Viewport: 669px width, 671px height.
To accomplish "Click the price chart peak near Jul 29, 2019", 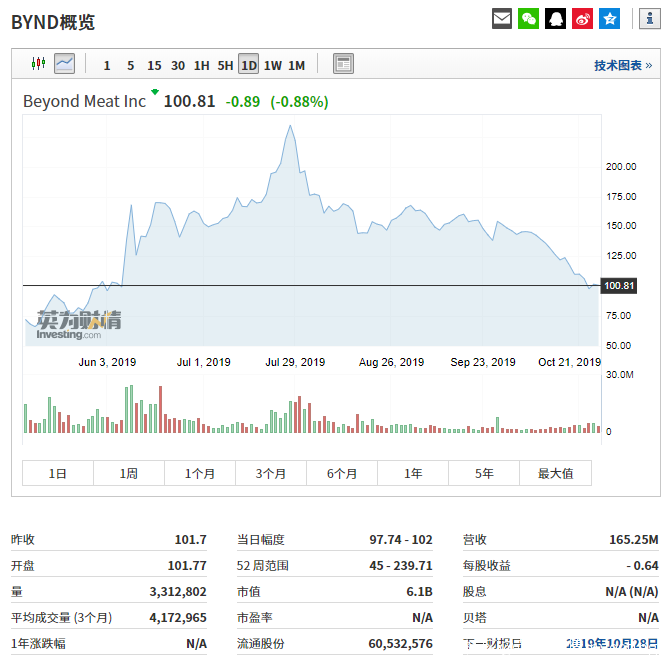I will 290,126.
